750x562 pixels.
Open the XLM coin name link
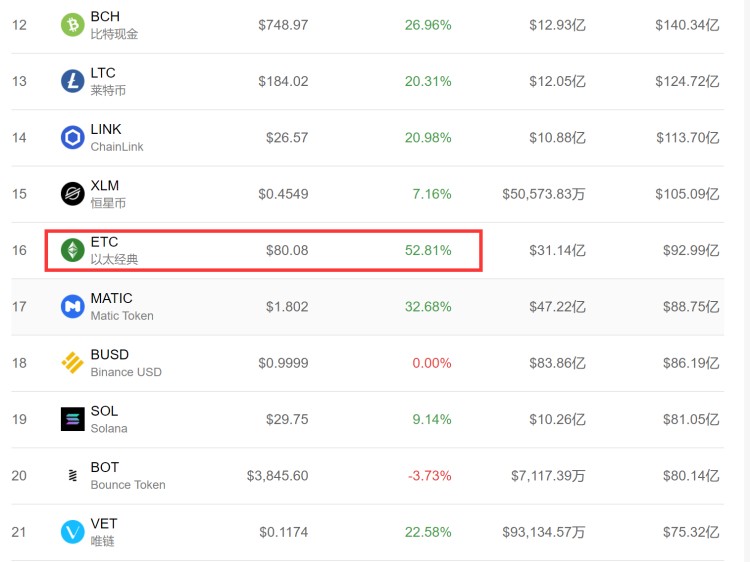105,185
